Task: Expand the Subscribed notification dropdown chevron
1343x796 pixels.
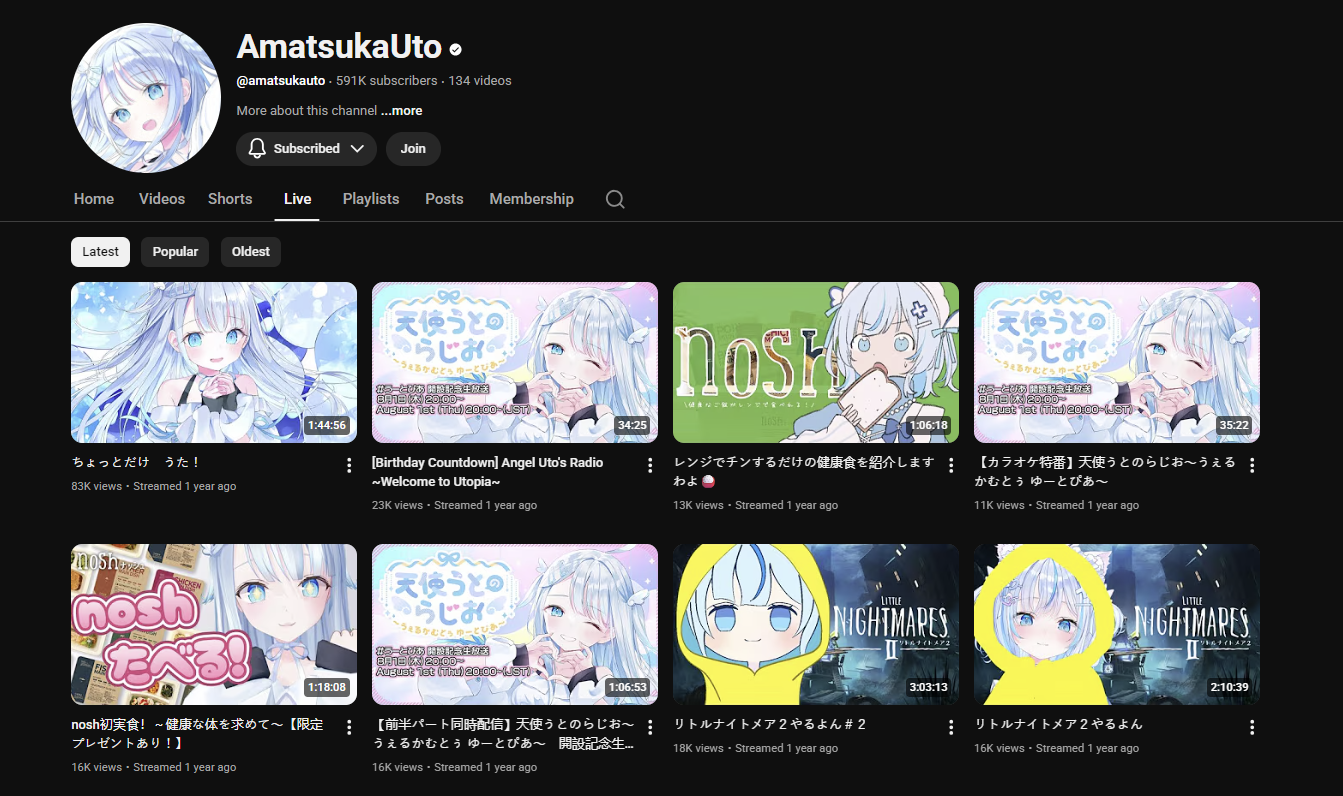Action: click(357, 148)
